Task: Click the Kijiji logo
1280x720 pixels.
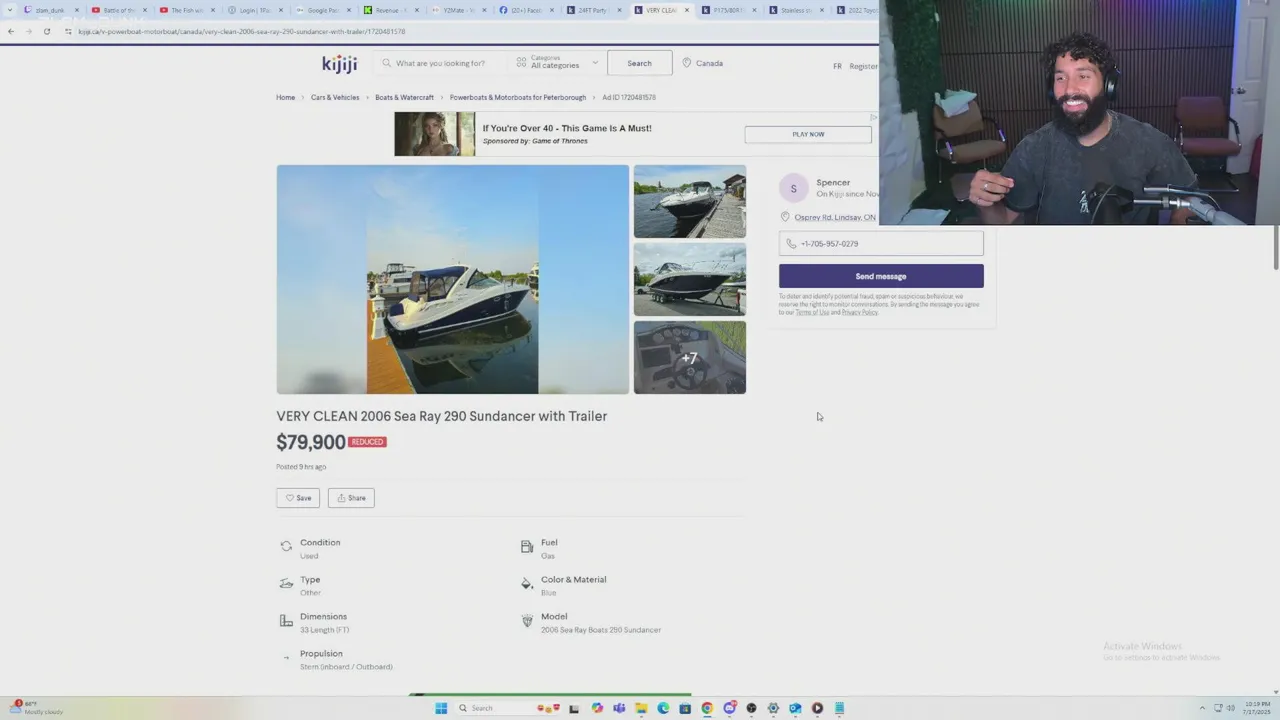Action: pyautogui.click(x=339, y=64)
